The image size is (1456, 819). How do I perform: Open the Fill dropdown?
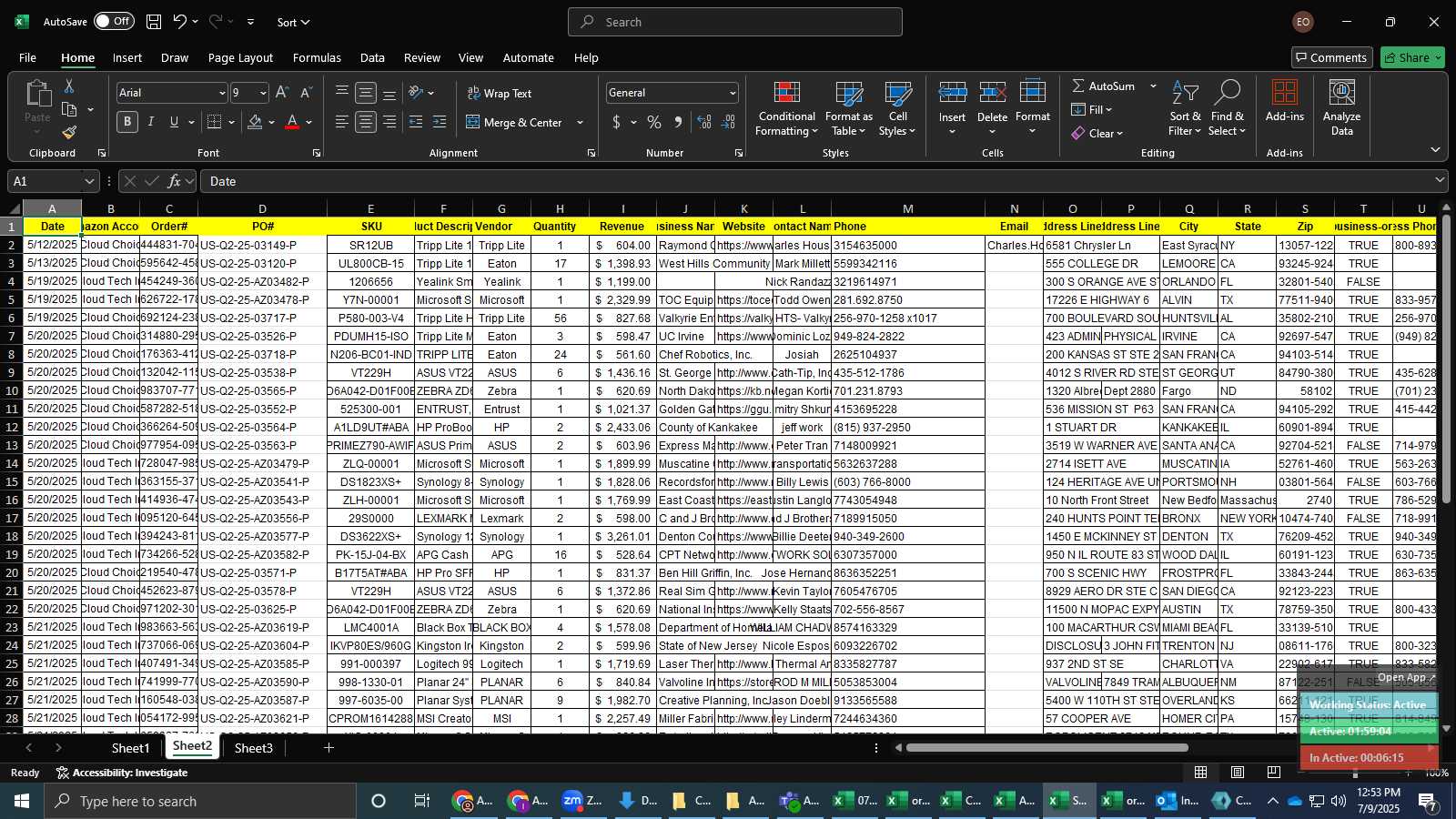[1092, 109]
